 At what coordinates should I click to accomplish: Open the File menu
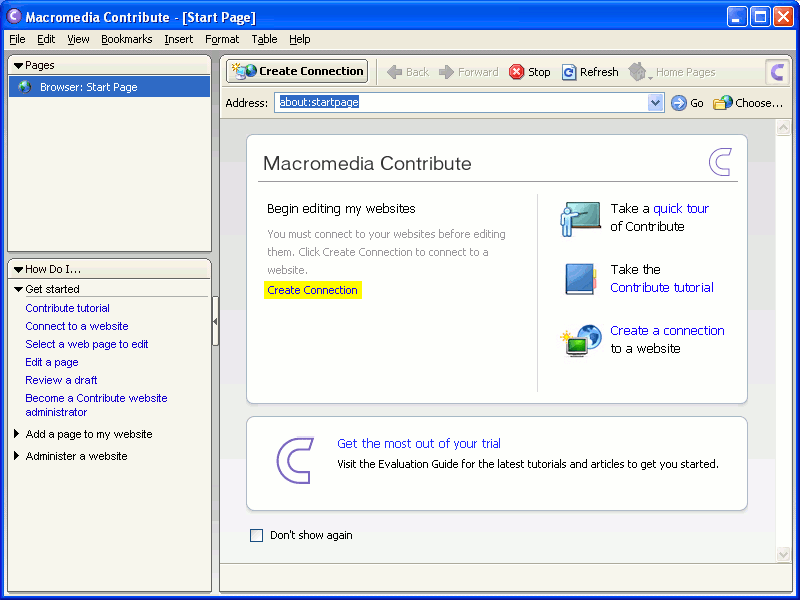[17, 39]
